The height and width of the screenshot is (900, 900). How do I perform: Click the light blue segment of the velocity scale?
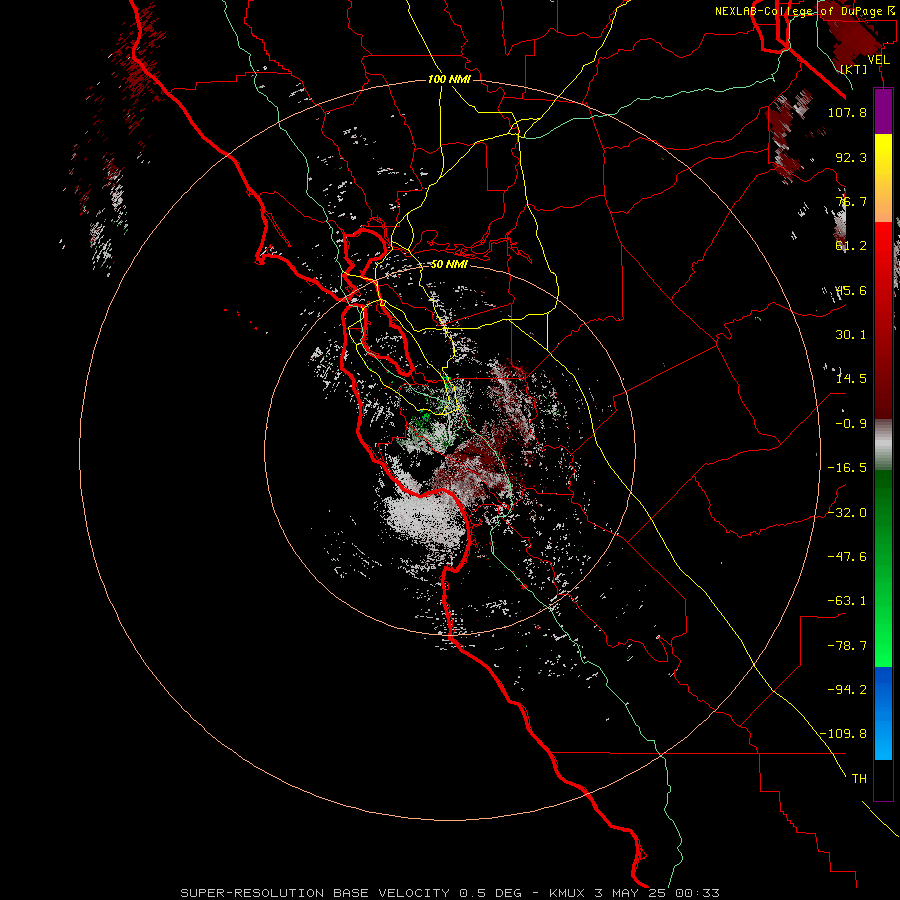tap(883, 740)
